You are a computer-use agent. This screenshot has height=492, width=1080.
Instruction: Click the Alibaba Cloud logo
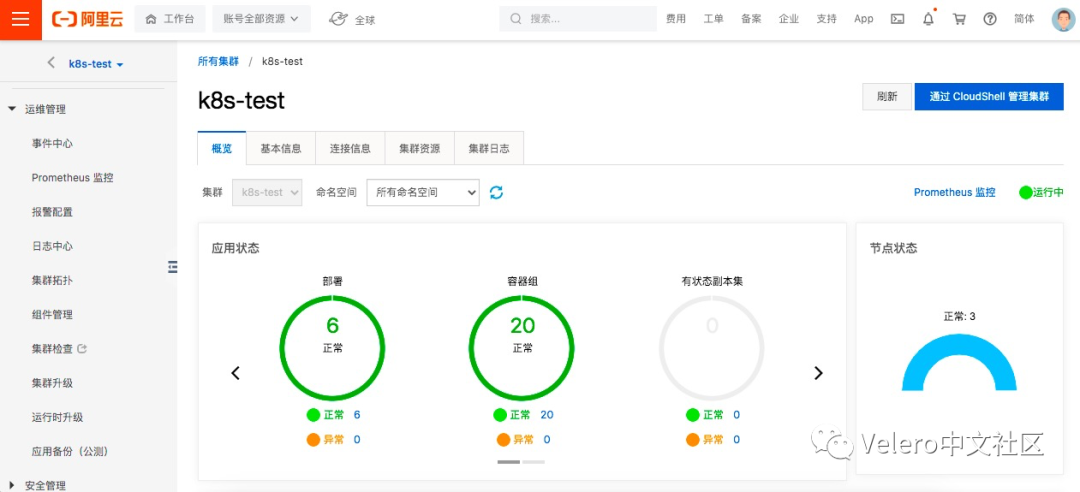coord(87,19)
